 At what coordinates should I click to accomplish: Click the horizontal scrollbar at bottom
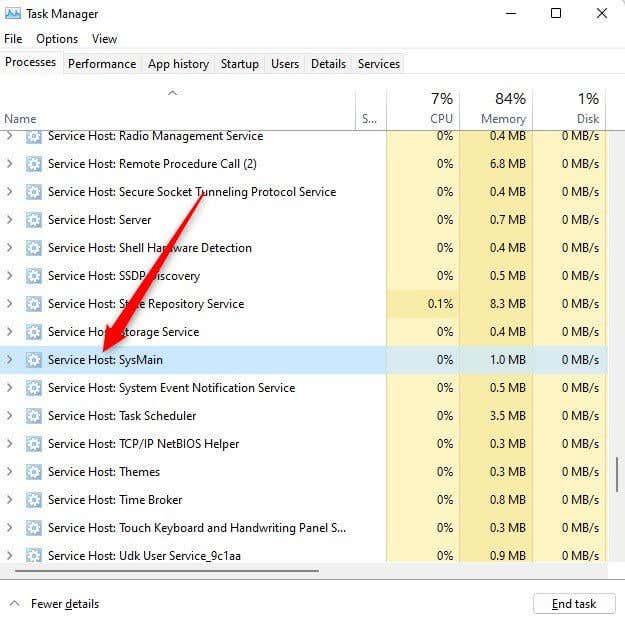point(167,571)
